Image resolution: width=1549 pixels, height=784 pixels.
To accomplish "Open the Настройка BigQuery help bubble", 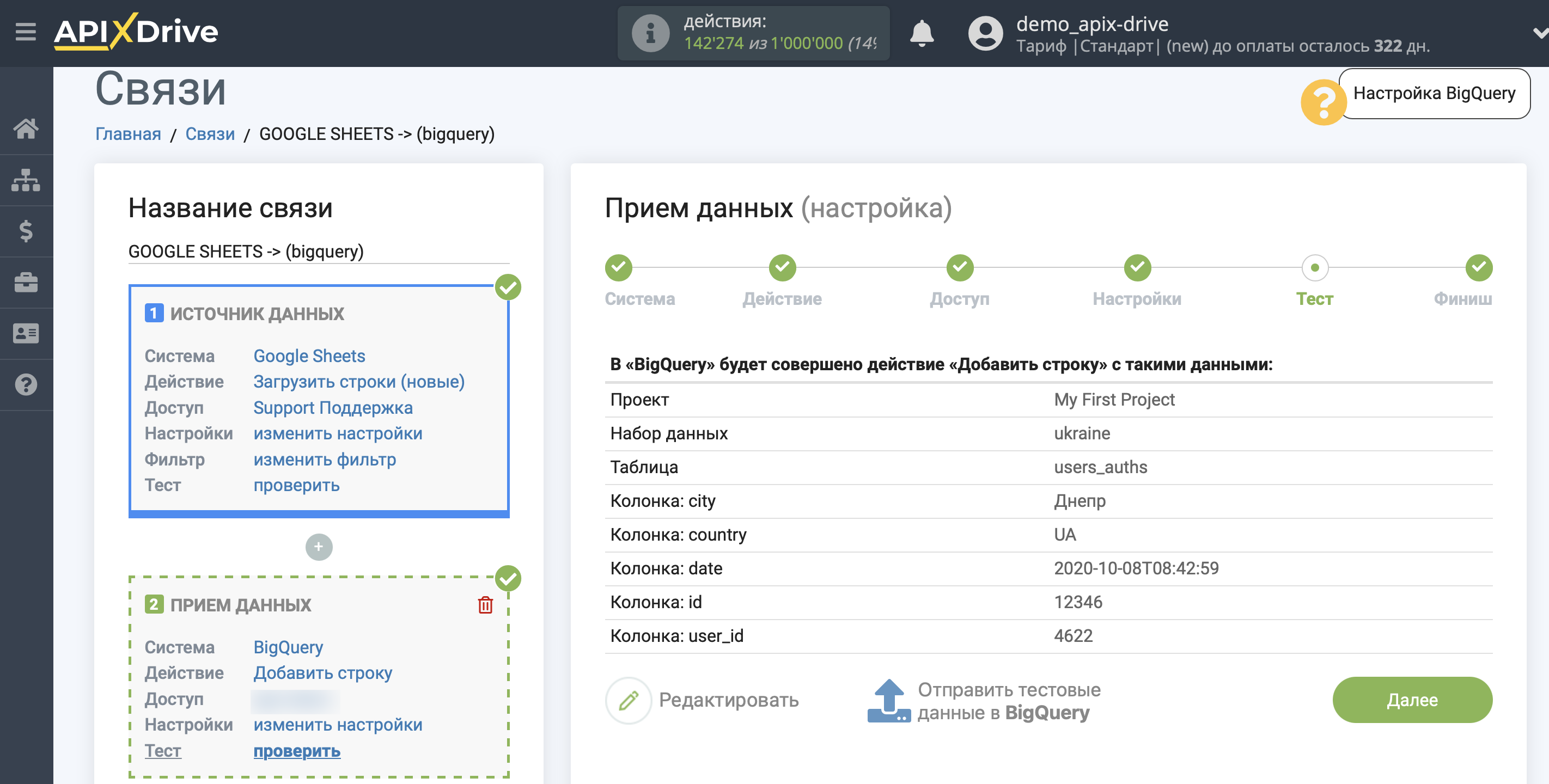I will coord(1434,93).
